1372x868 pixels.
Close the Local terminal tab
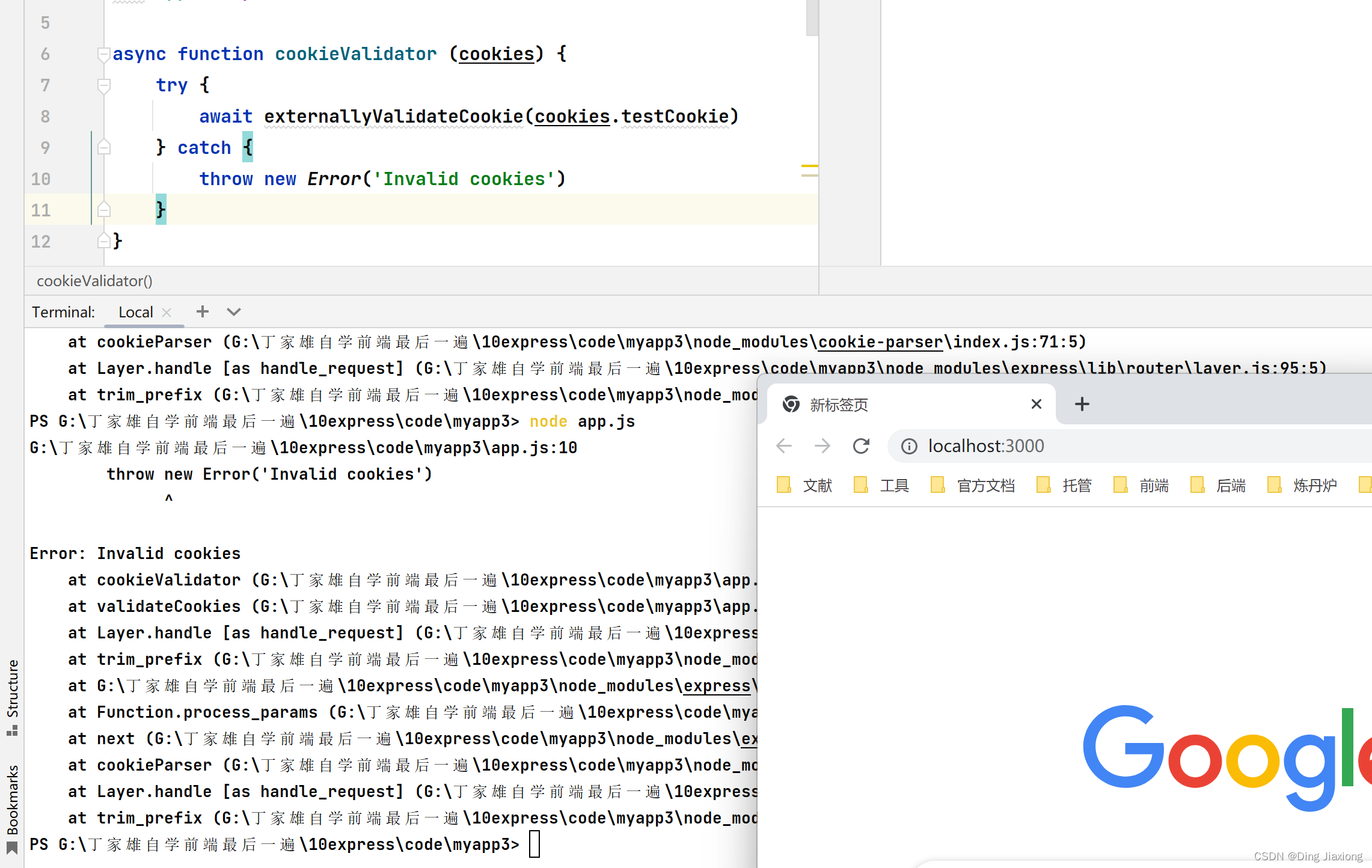tap(167, 312)
